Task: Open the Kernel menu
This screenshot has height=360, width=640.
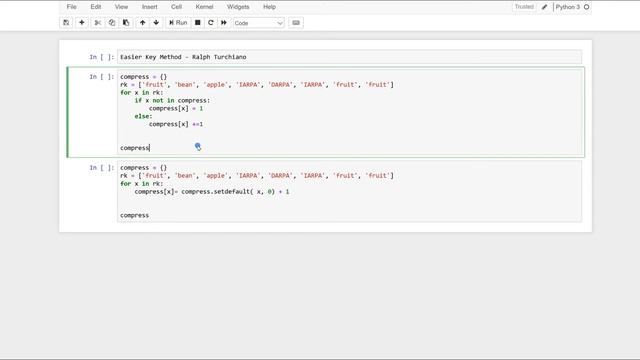Action: [x=204, y=7]
